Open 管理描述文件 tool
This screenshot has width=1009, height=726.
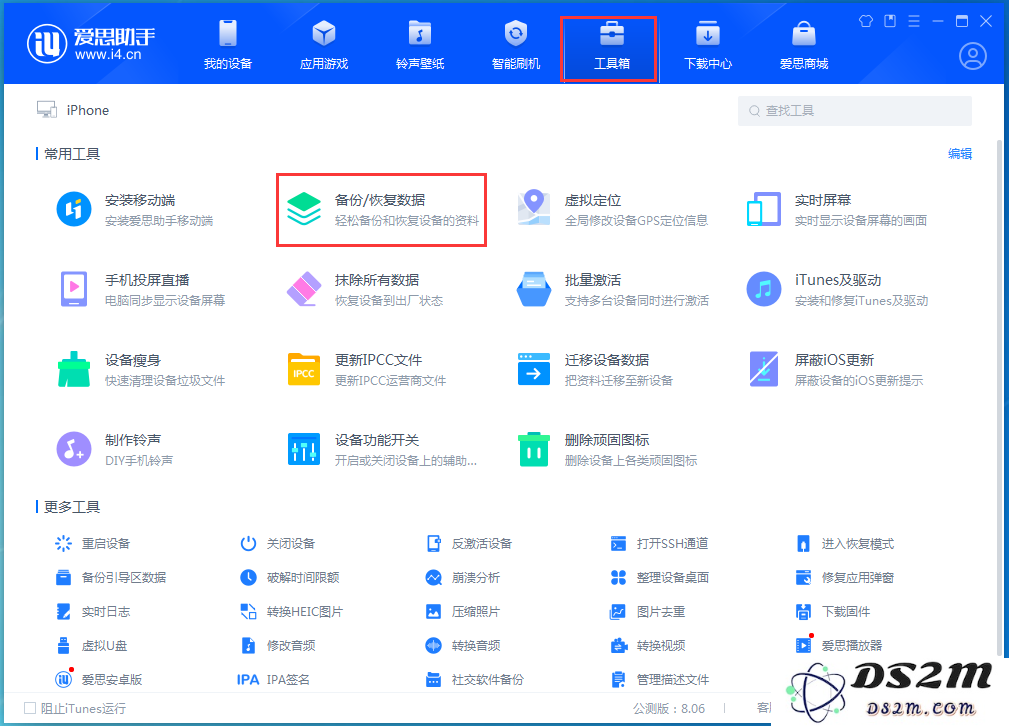[x=659, y=680]
